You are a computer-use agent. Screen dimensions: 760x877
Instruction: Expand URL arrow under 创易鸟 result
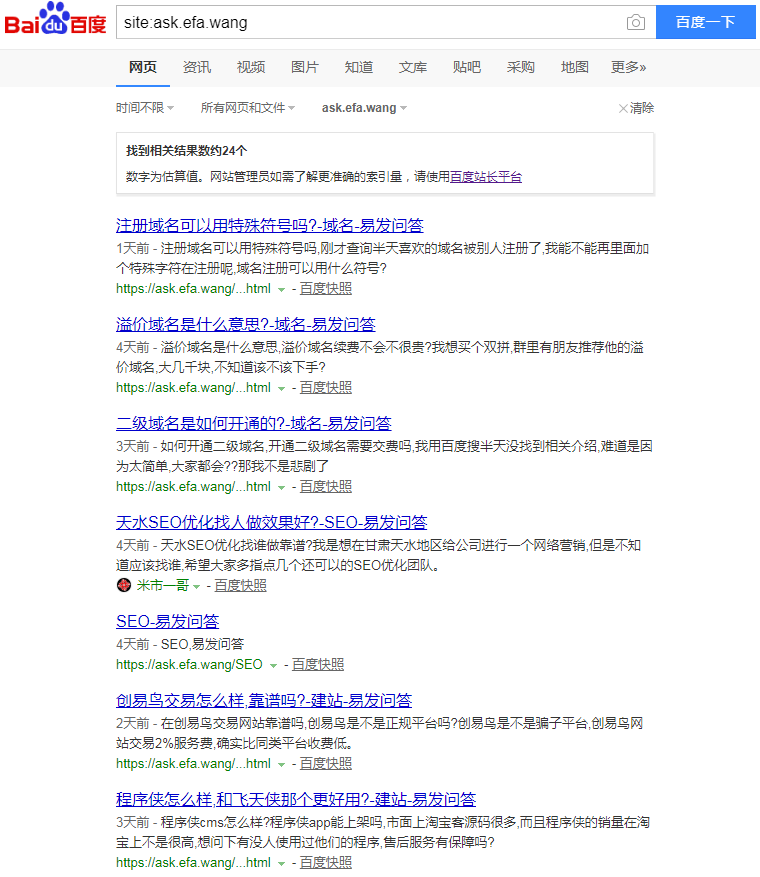pos(281,765)
